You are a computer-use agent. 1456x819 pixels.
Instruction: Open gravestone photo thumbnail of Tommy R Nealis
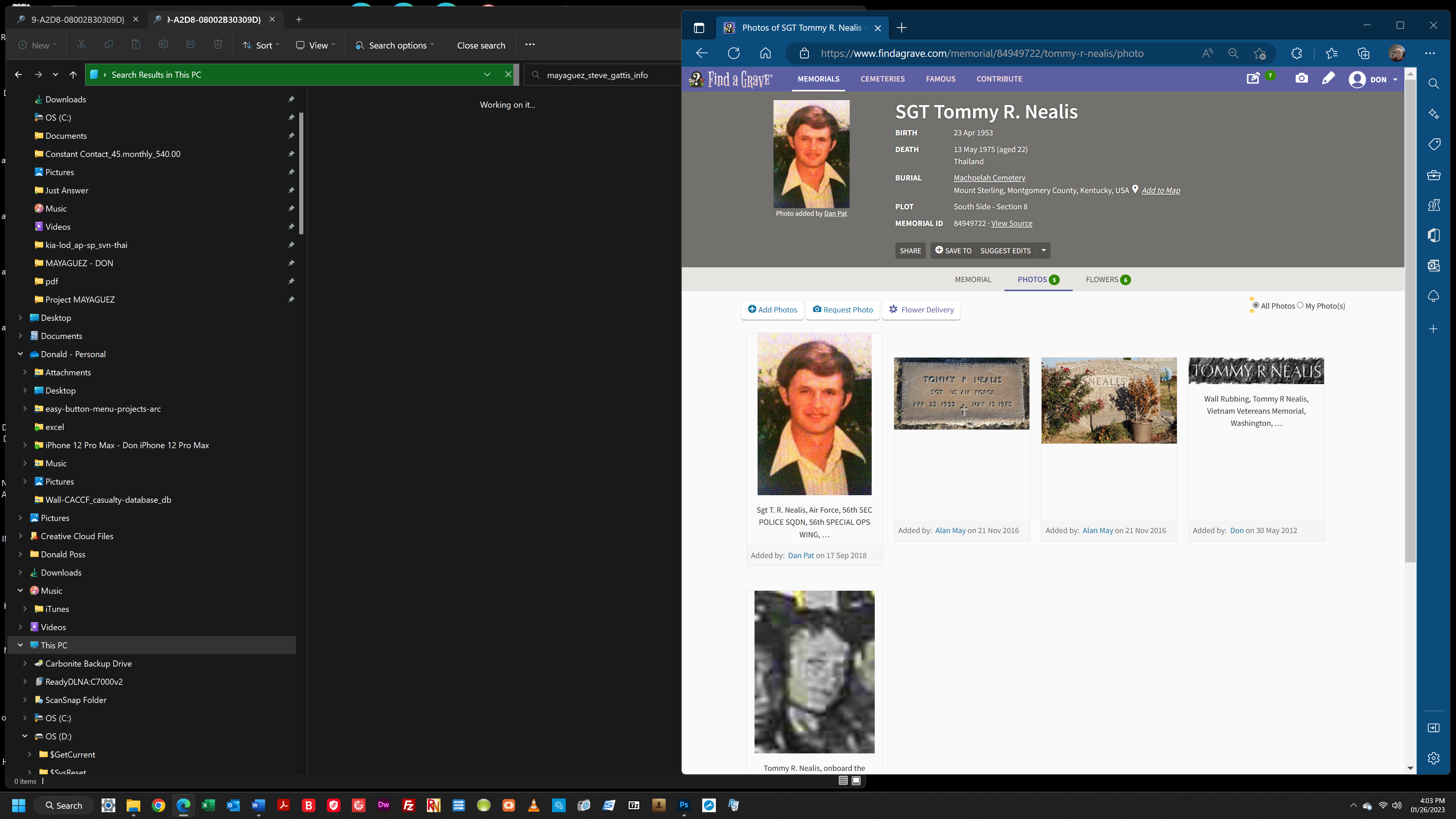pyautogui.click(x=962, y=394)
